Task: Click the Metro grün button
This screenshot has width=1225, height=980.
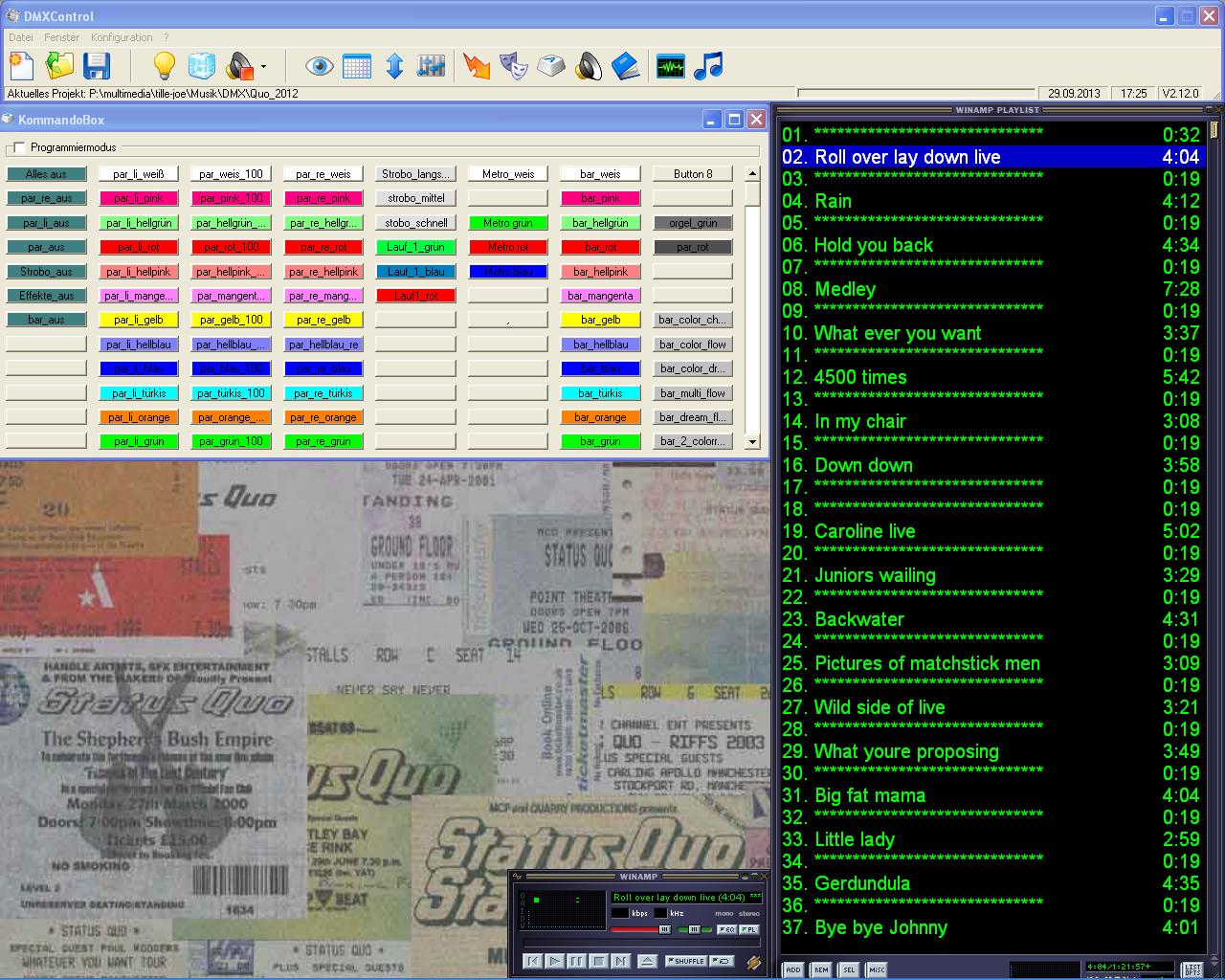Action: pyautogui.click(x=508, y=223)
